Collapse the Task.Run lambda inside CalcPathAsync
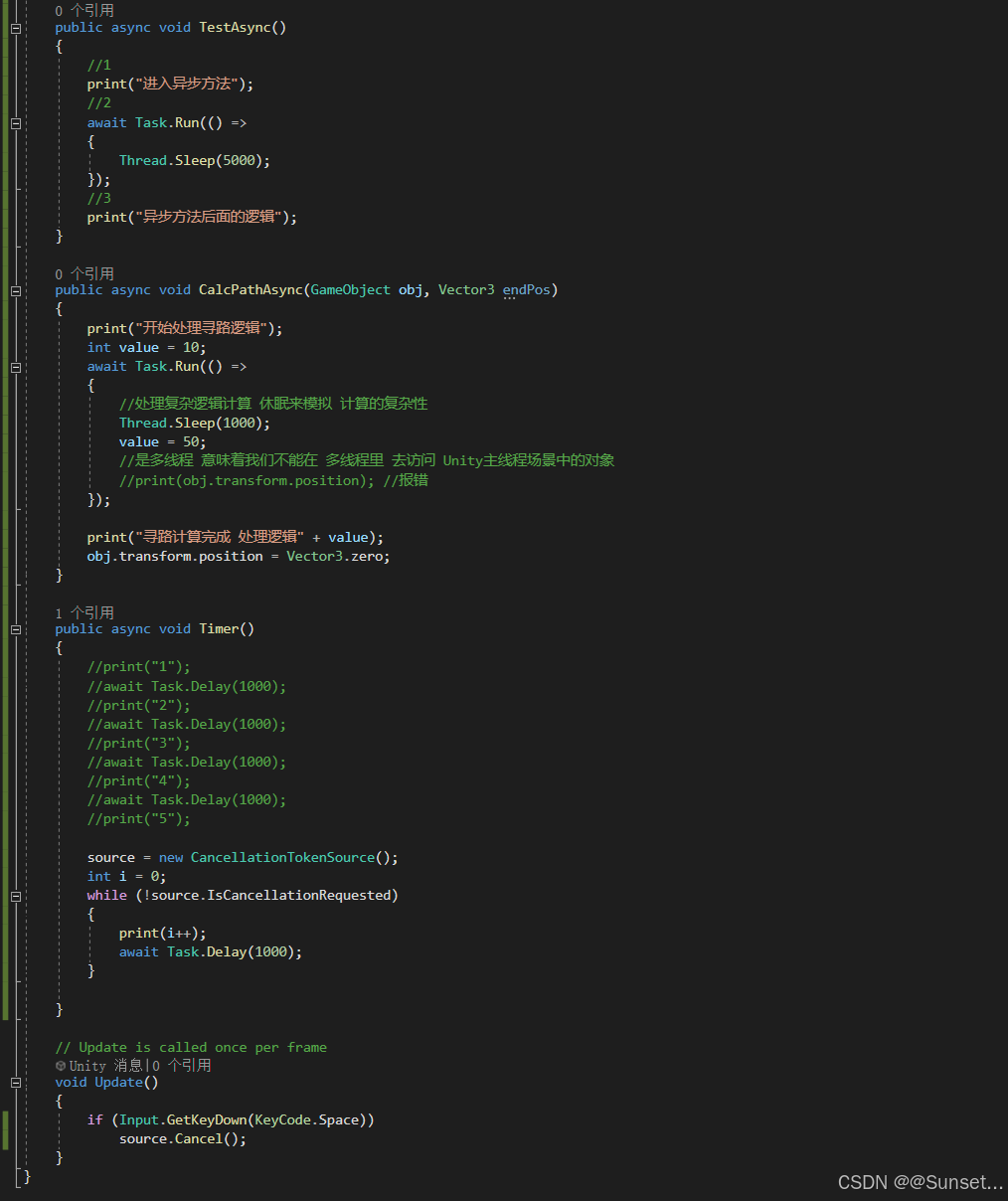 (16, 367)
